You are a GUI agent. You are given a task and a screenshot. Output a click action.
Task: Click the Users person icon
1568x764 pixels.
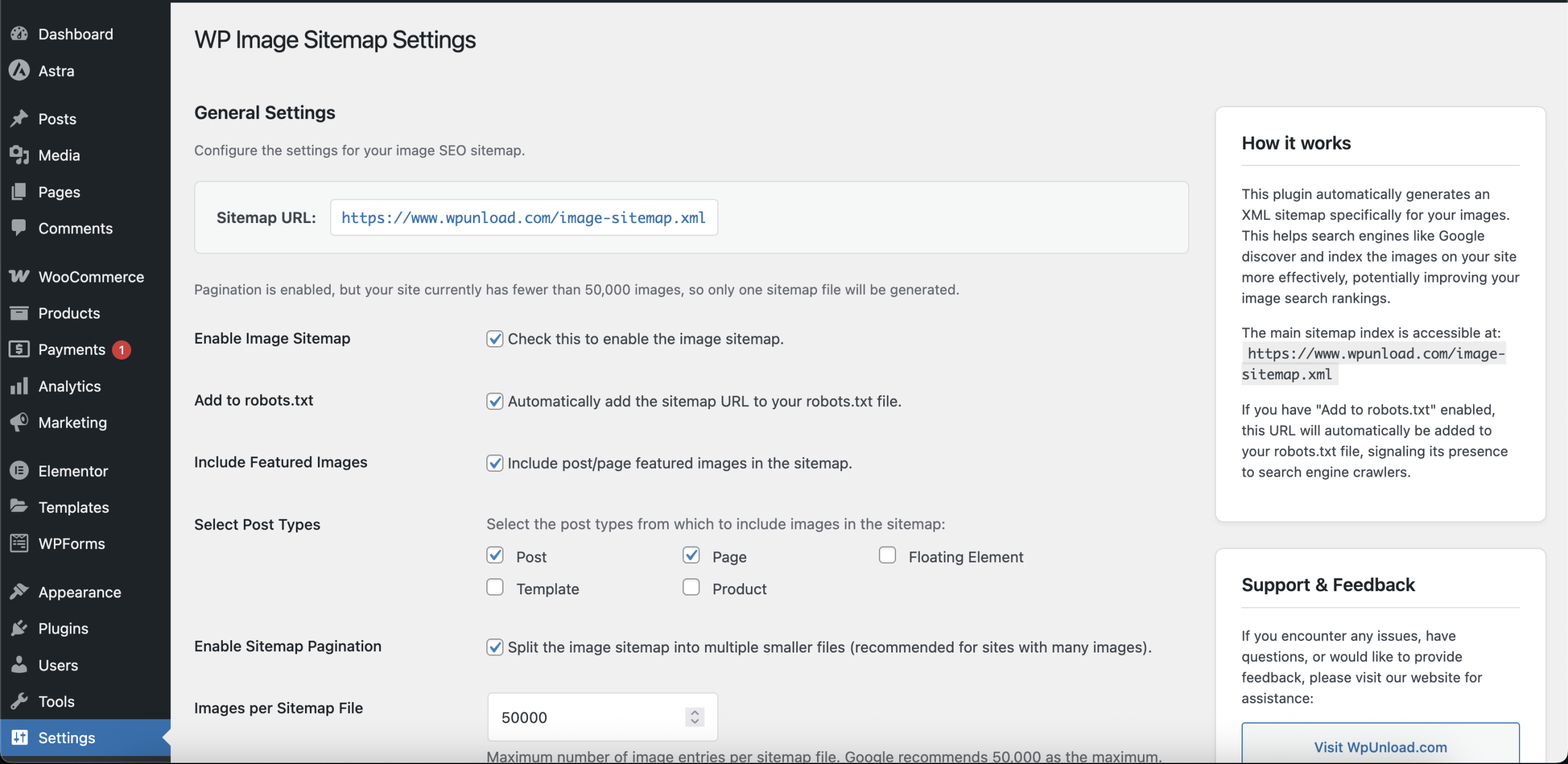(19, 665)
